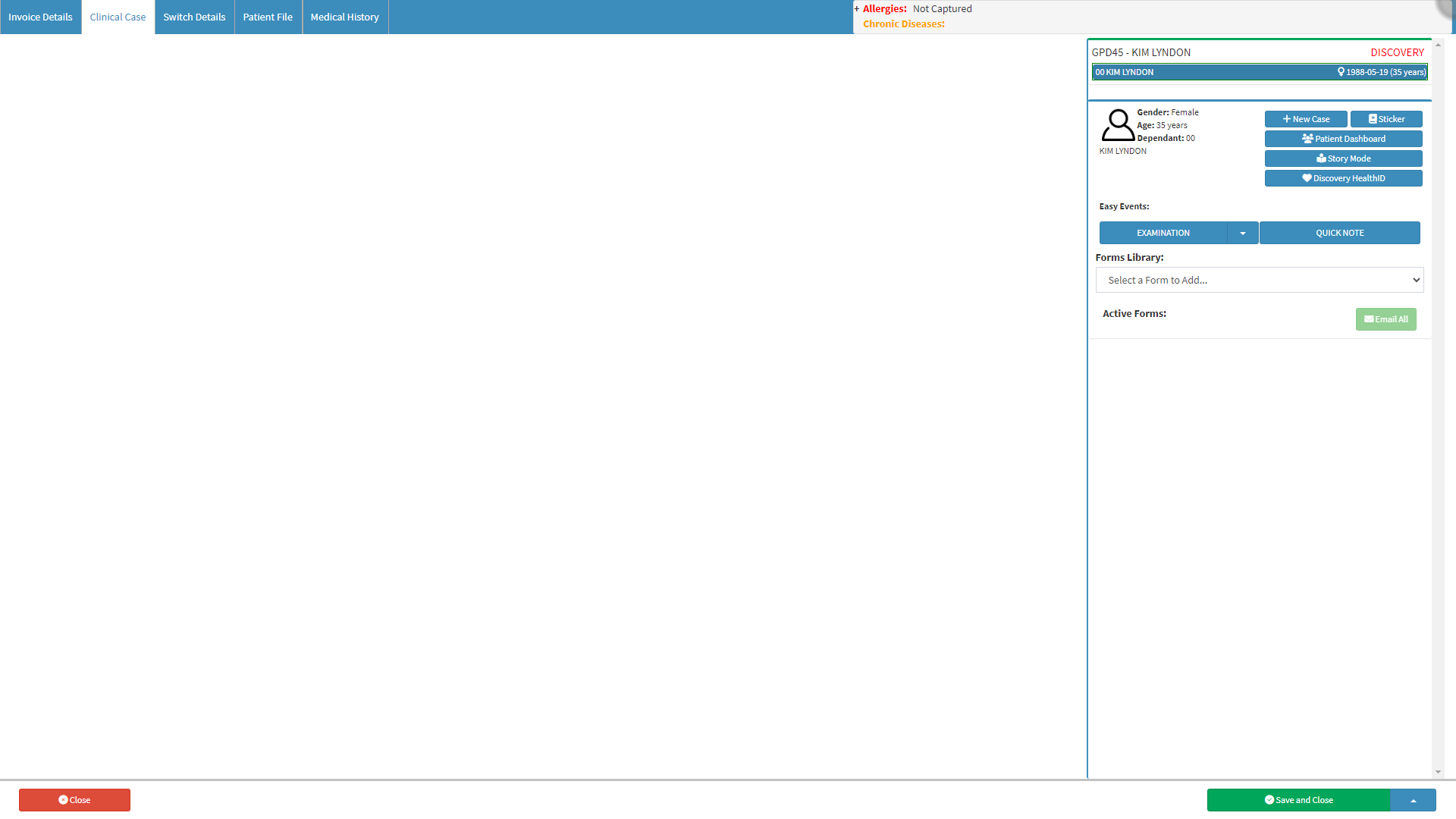Open Discovery HealthID
The height and width of the screenshot is (819, 1456).
pos(1343,178)
